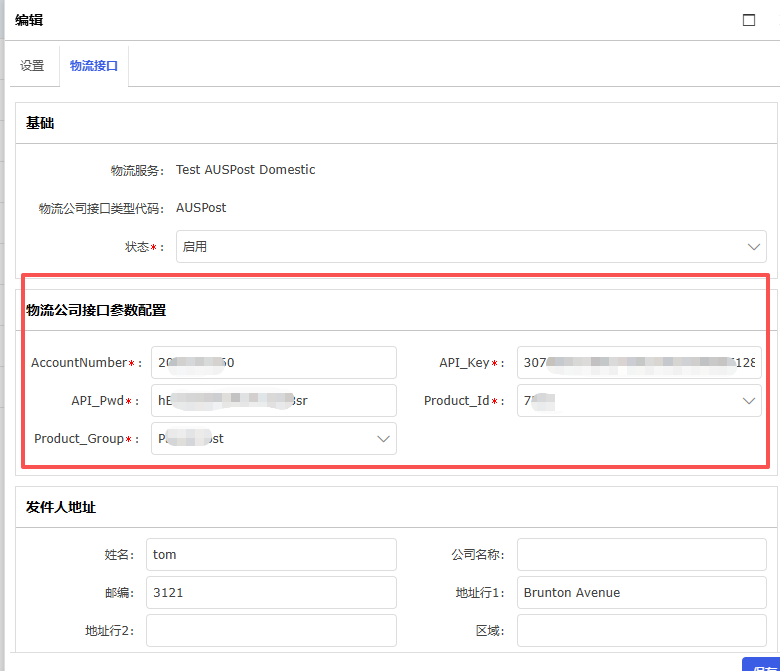780x671 pixels.
Task: Focus the 公司名称 input field
Action: pos(641,555)
